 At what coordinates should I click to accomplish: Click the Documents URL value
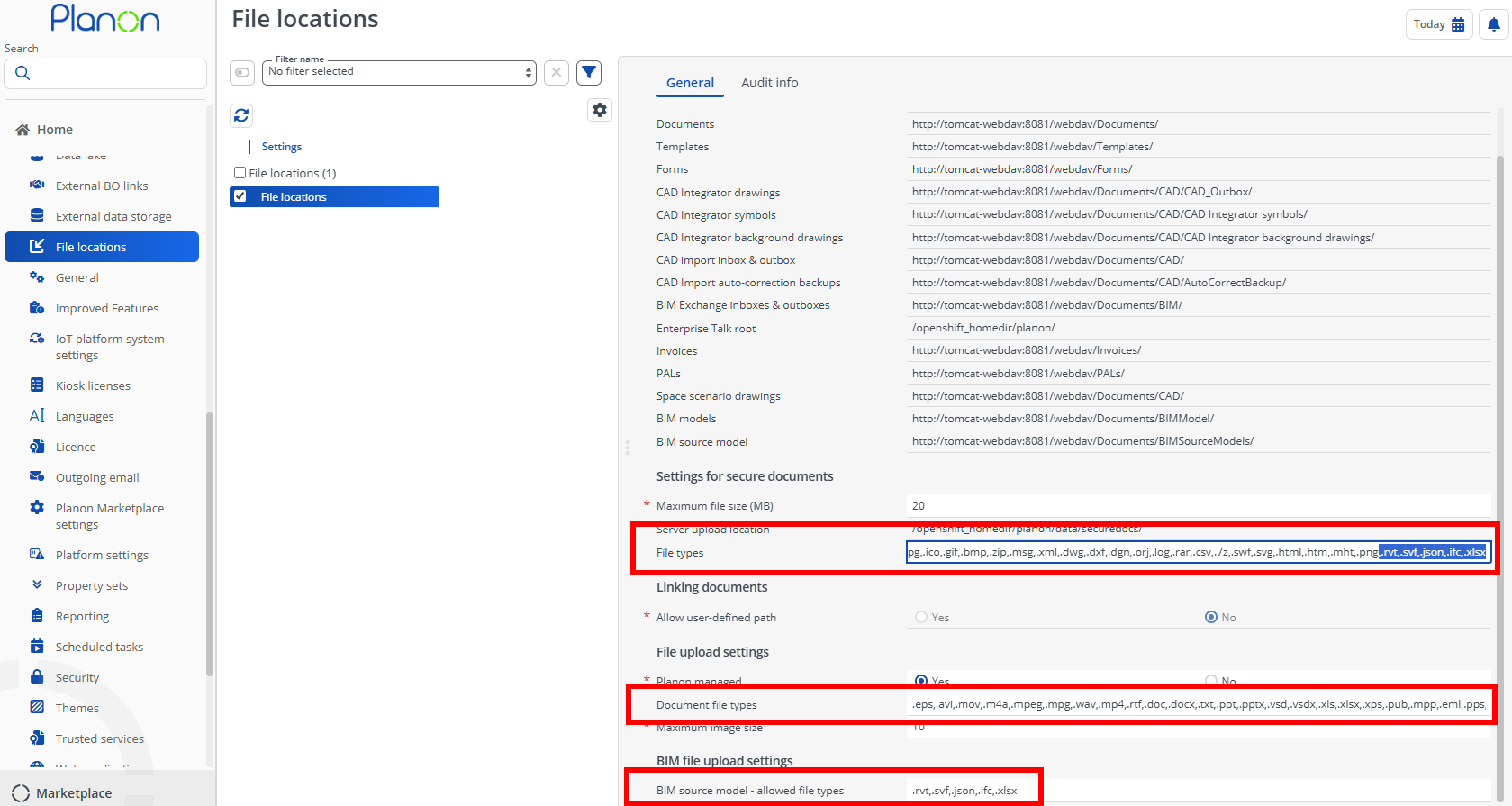click(1035, 124)
